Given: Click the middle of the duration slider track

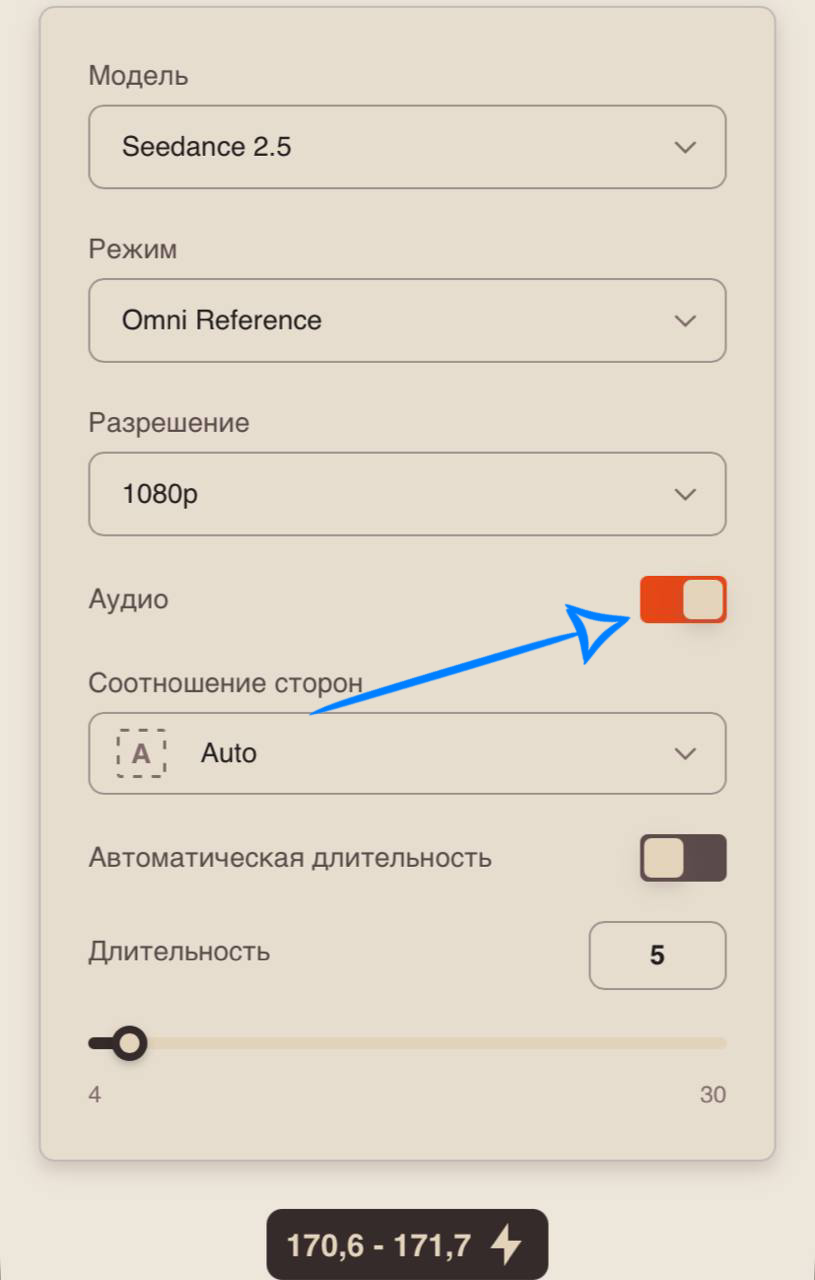Looking at the screenshot, I should click(x=407, y=1044).
